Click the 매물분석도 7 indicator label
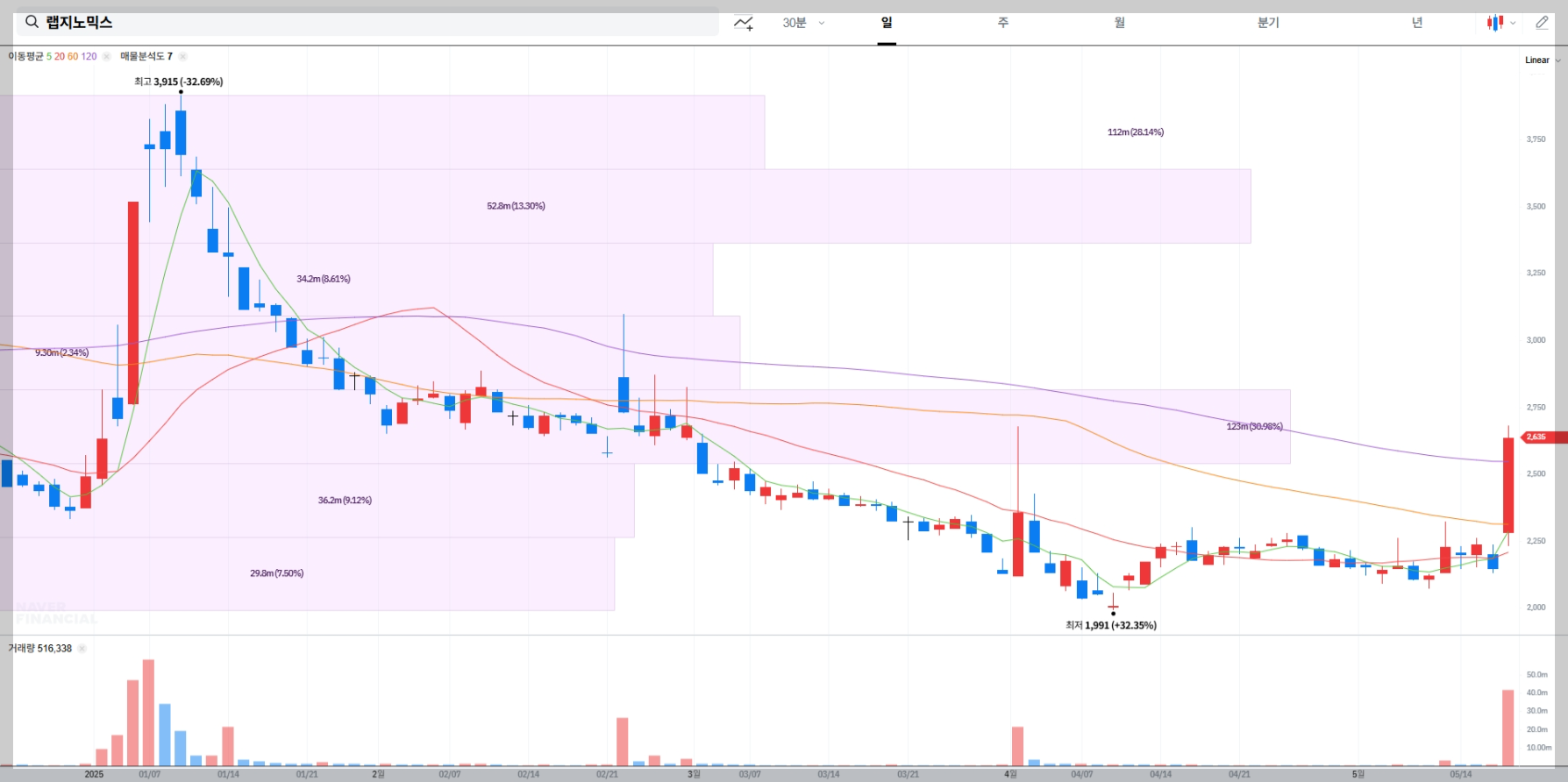 point(146,56)
